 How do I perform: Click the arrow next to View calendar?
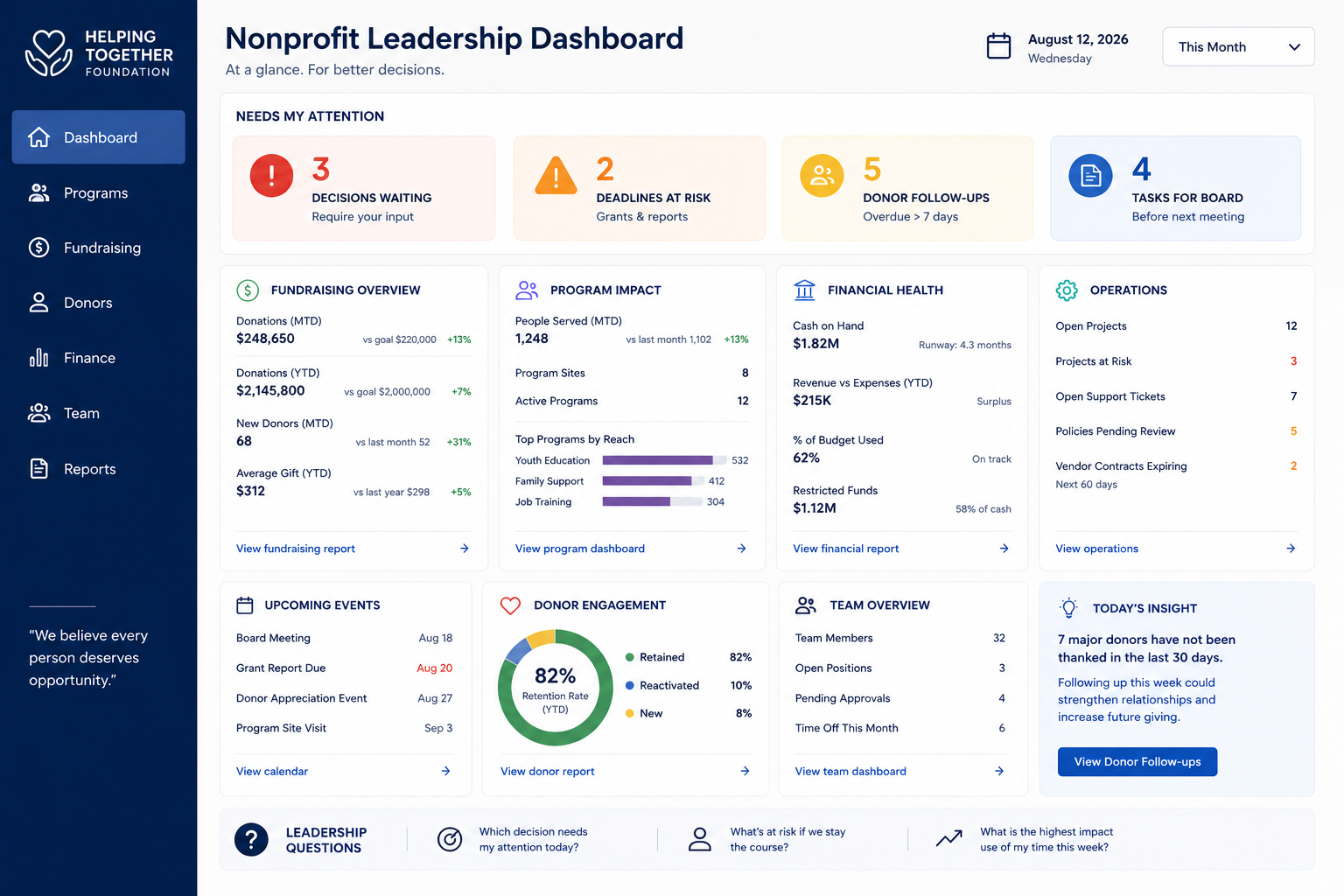(445, 771)
